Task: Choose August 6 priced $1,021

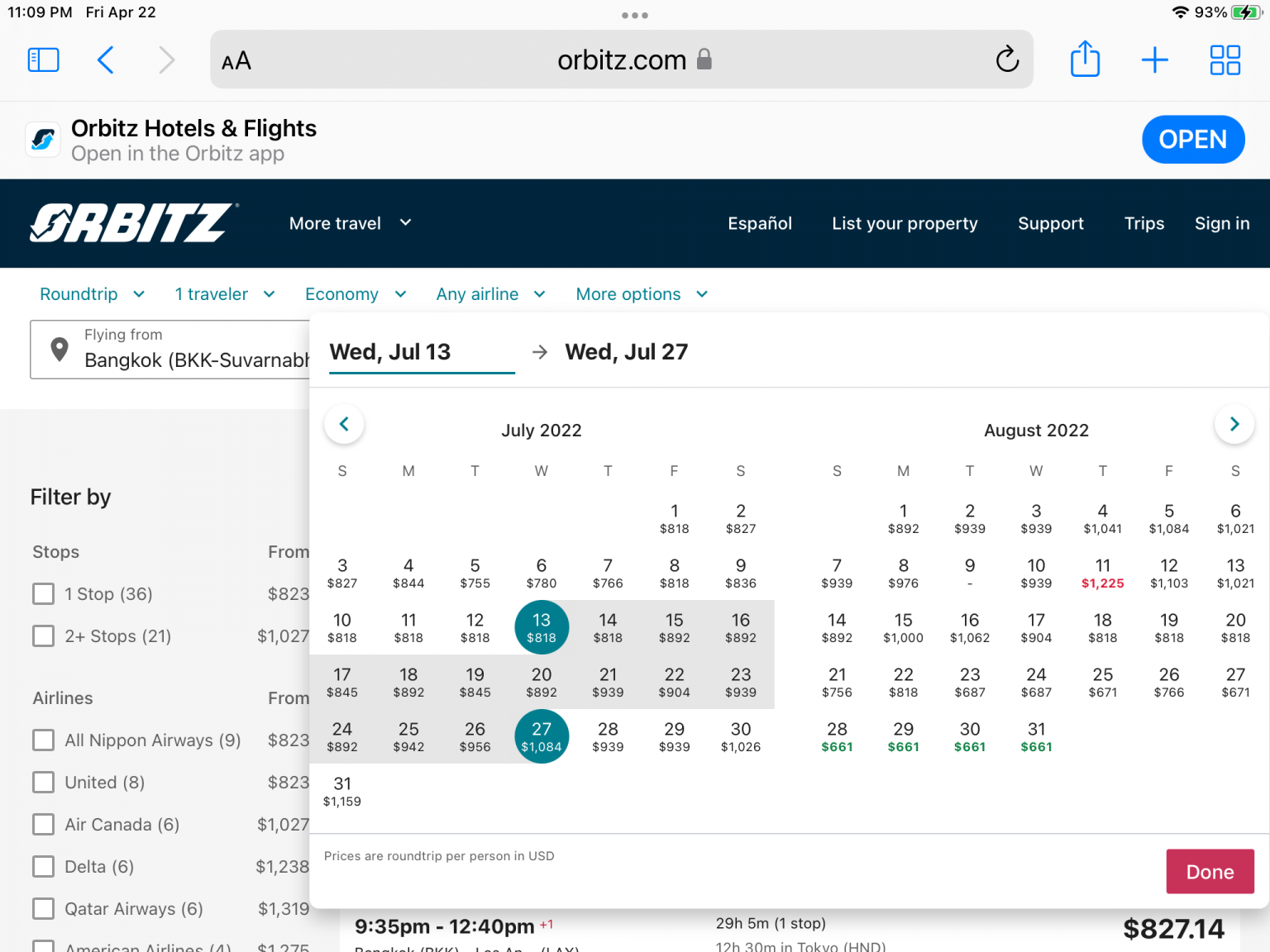Action: click(1235, 519)
